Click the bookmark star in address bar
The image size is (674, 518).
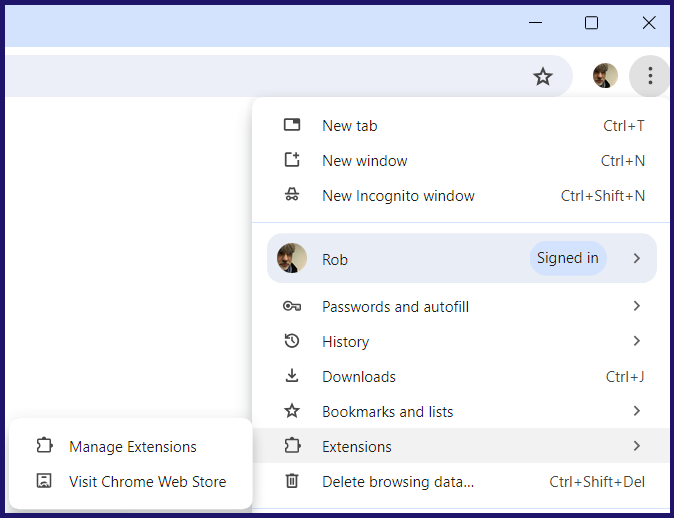(542, 77)
